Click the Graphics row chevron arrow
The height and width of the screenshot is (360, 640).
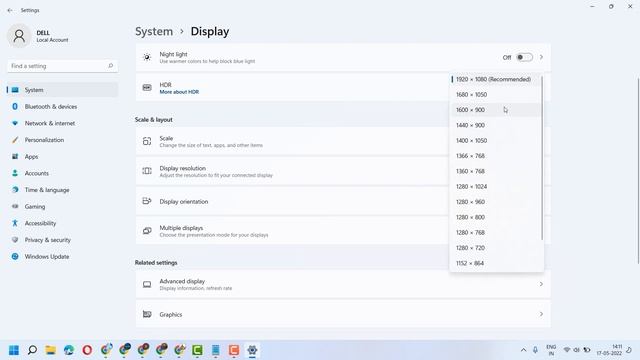[x=541, y=314]
